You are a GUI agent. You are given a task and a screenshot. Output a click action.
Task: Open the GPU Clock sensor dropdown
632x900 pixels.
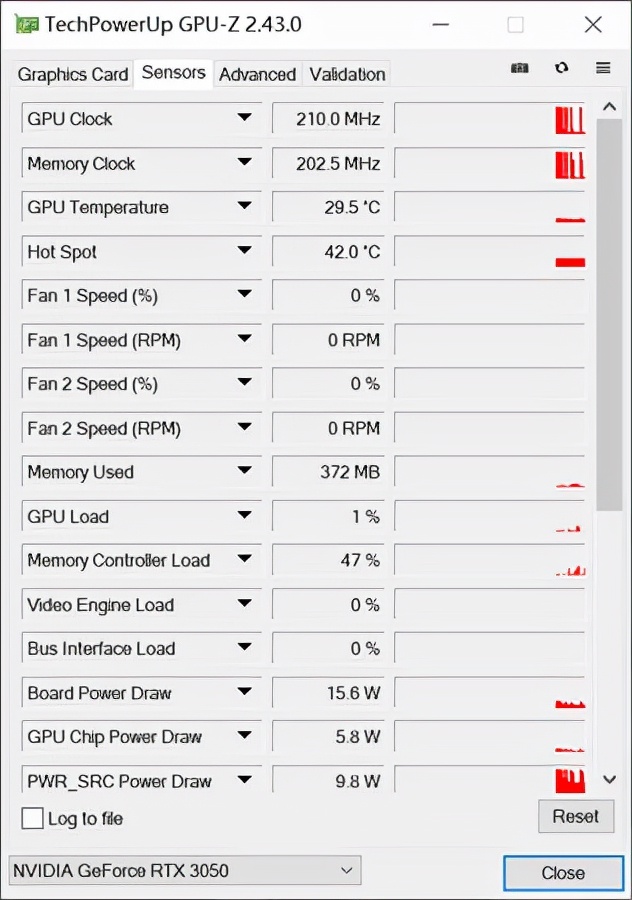pyautogui.click(x=244, y=119)
